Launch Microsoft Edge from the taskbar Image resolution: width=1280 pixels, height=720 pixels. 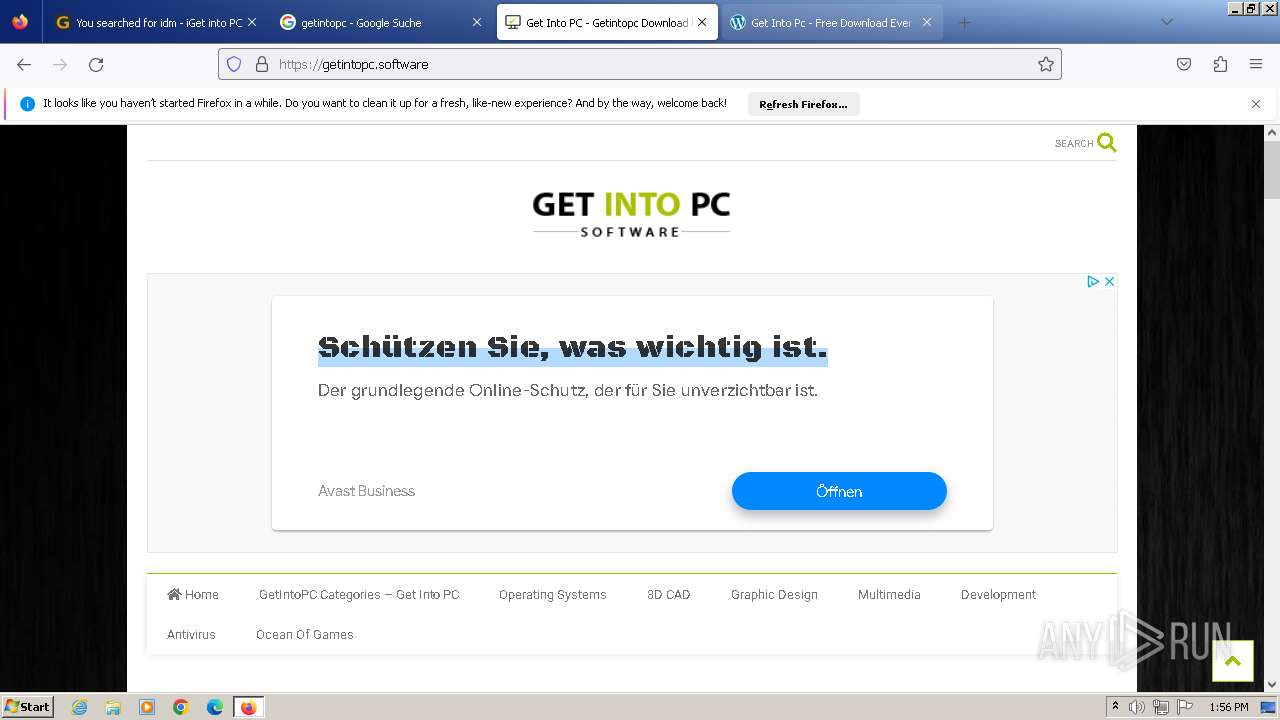[215, 707]
